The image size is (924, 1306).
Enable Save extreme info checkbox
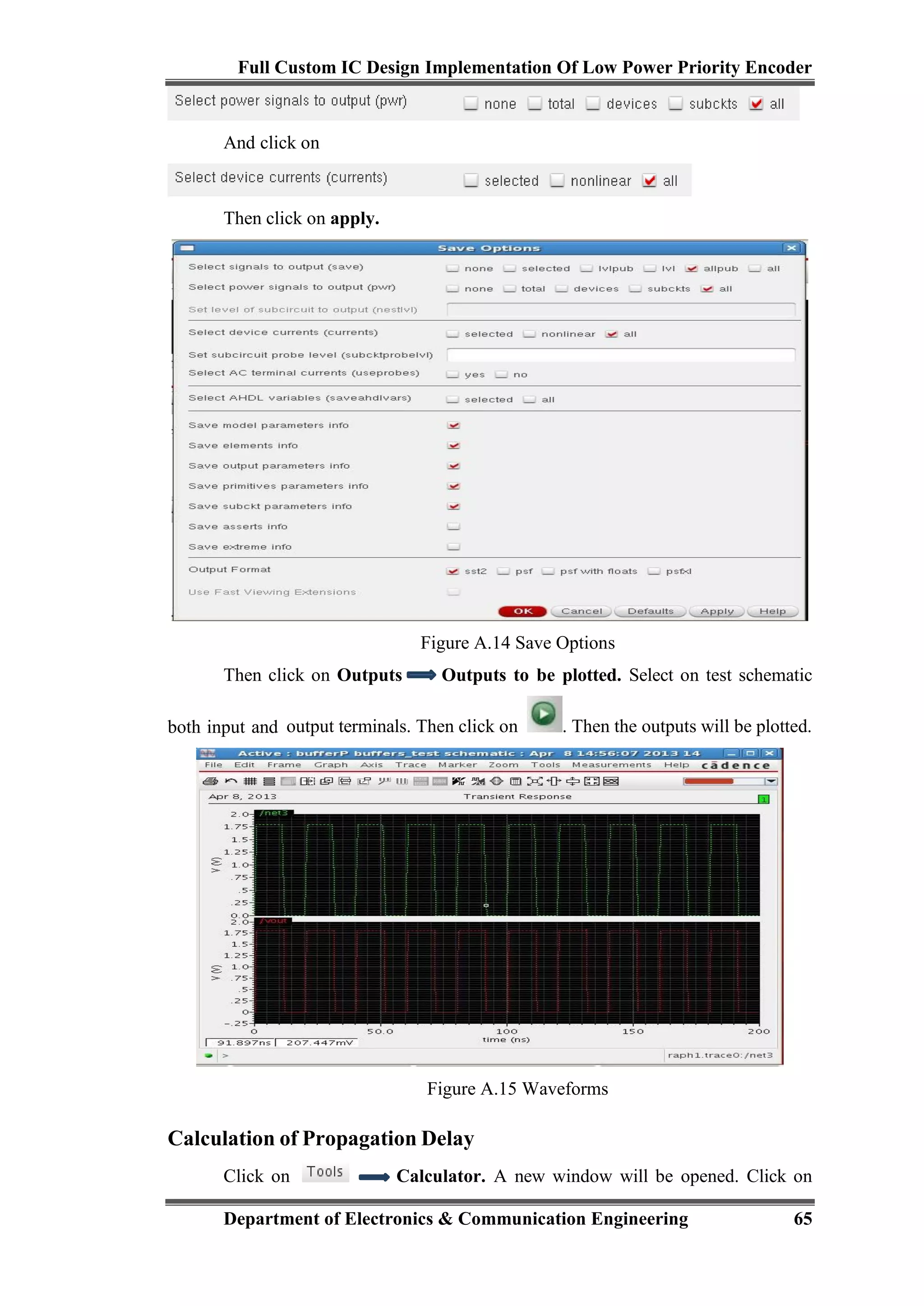tap(453, 547)
